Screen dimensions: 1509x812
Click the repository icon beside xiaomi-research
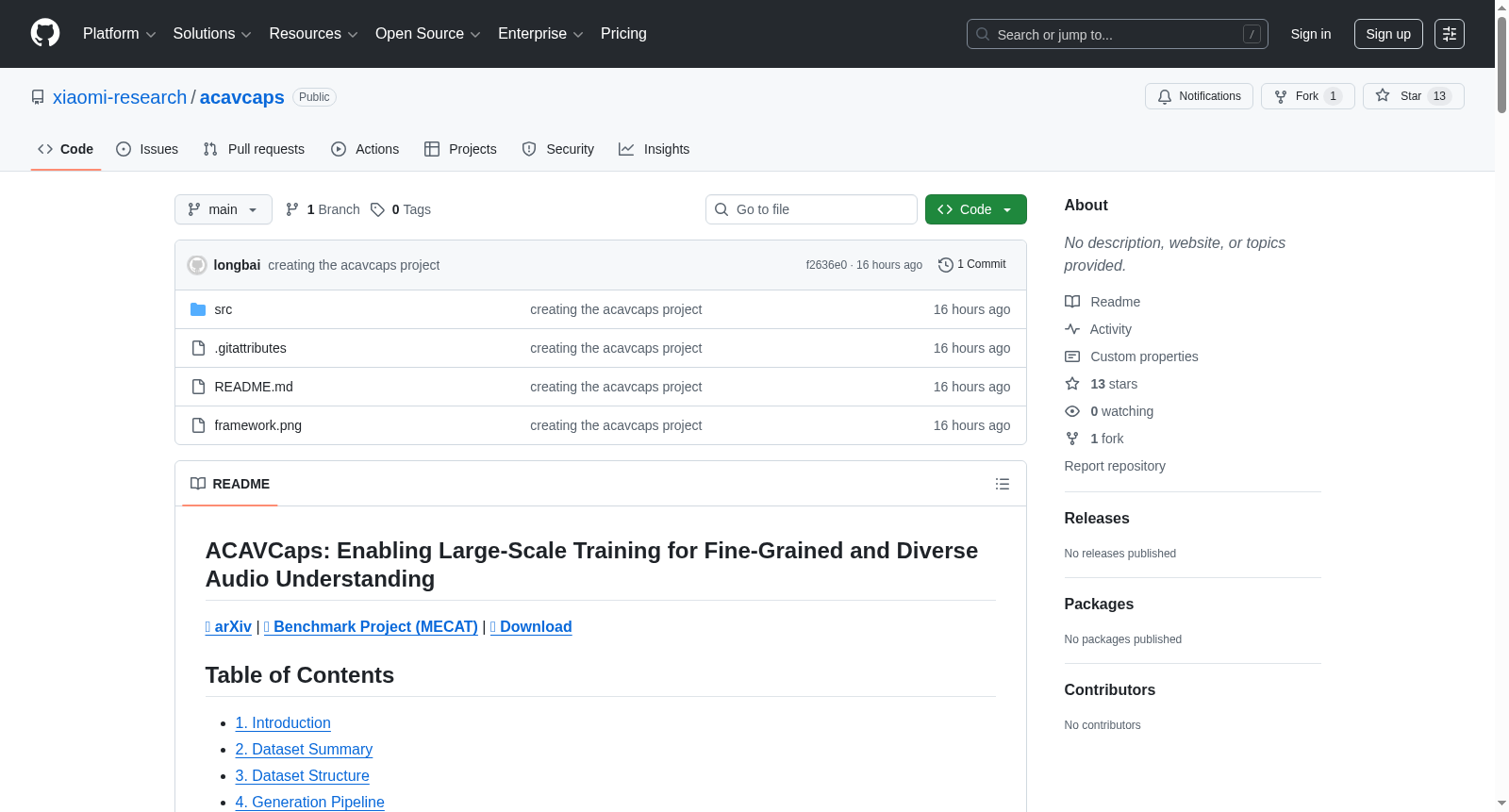click(38, 97)
